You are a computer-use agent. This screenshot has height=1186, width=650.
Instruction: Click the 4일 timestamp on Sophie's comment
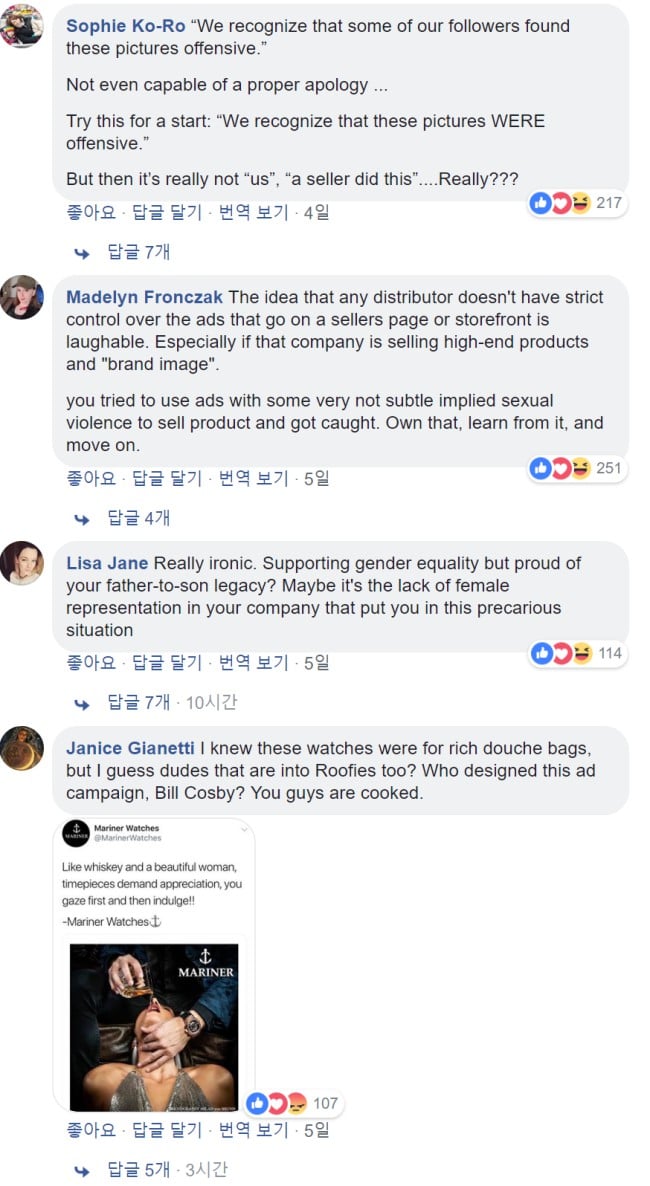(316, 212)
